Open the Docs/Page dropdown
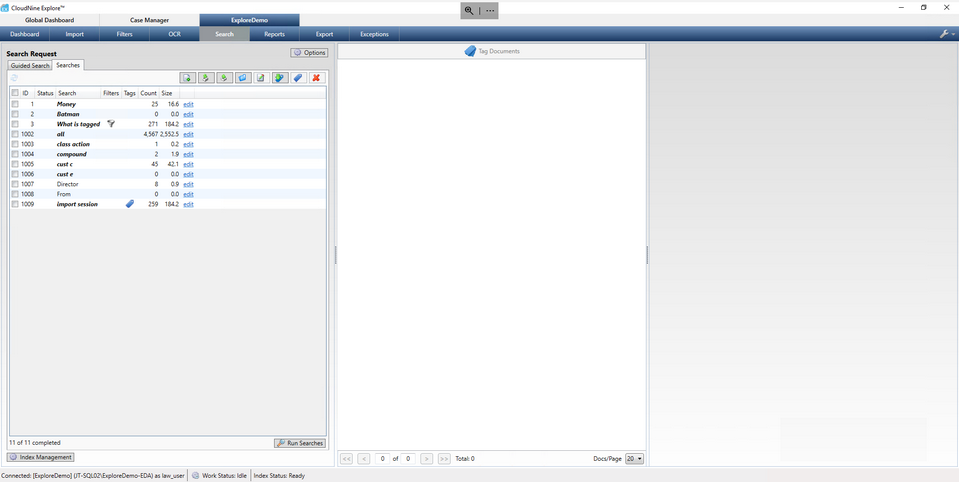Viewport: 959px width, 482px height. [x=634, y=459]
